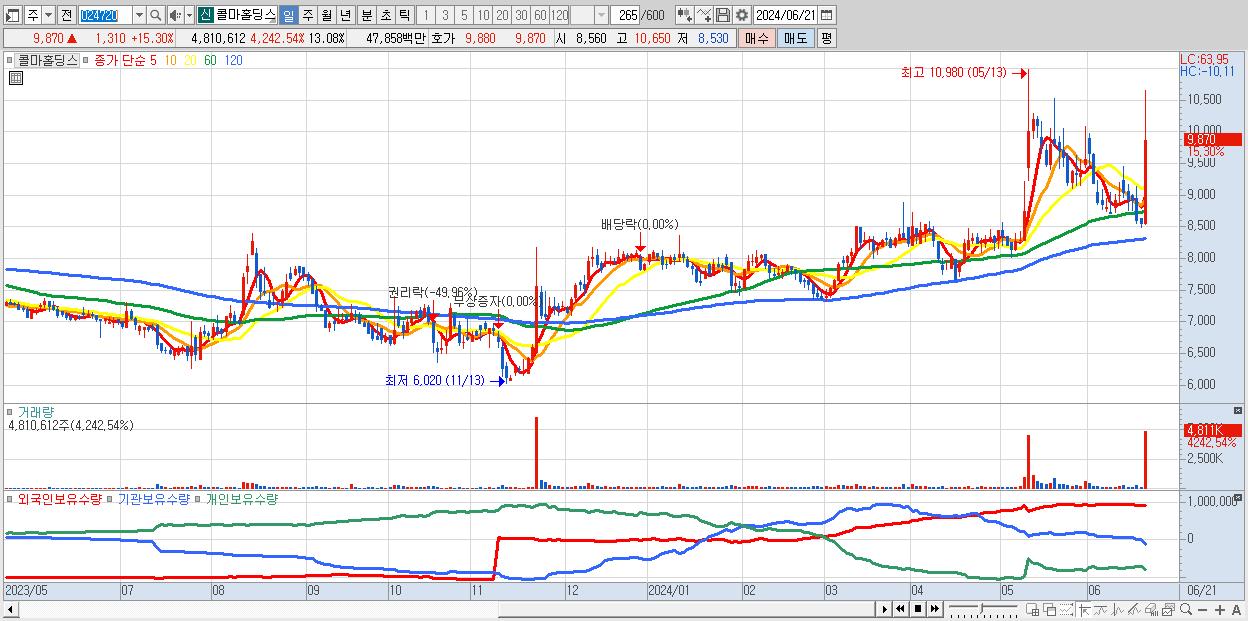1248x621 pixels.
Task: Click the date field 2024/06/21
Action: [785, 15]
